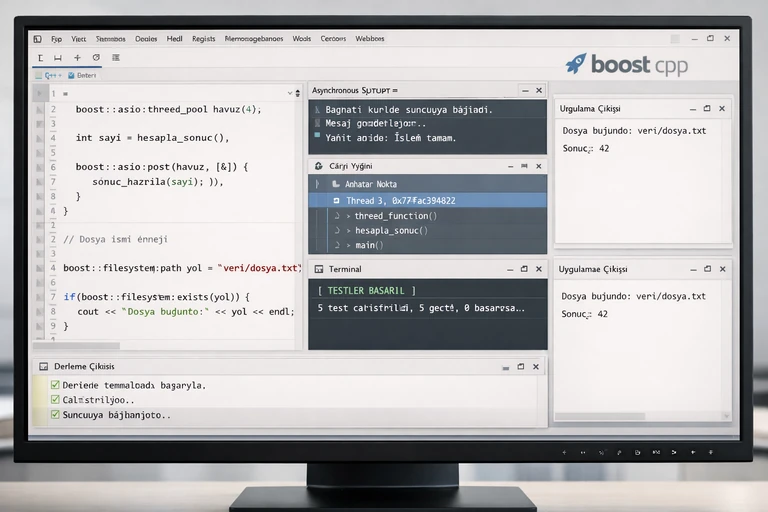Viewport: 768px width, 512px height.
Task: Close the Cáryi Yyğini panel
Action: click(x=539, y=166)
